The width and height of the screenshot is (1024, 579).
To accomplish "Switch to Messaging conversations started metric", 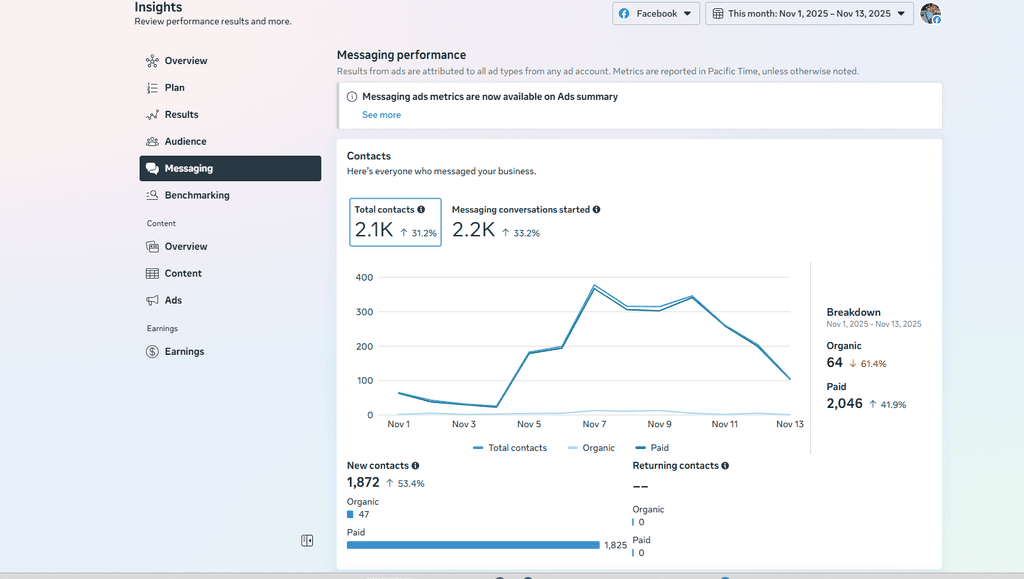I will [x=525, y=222].
